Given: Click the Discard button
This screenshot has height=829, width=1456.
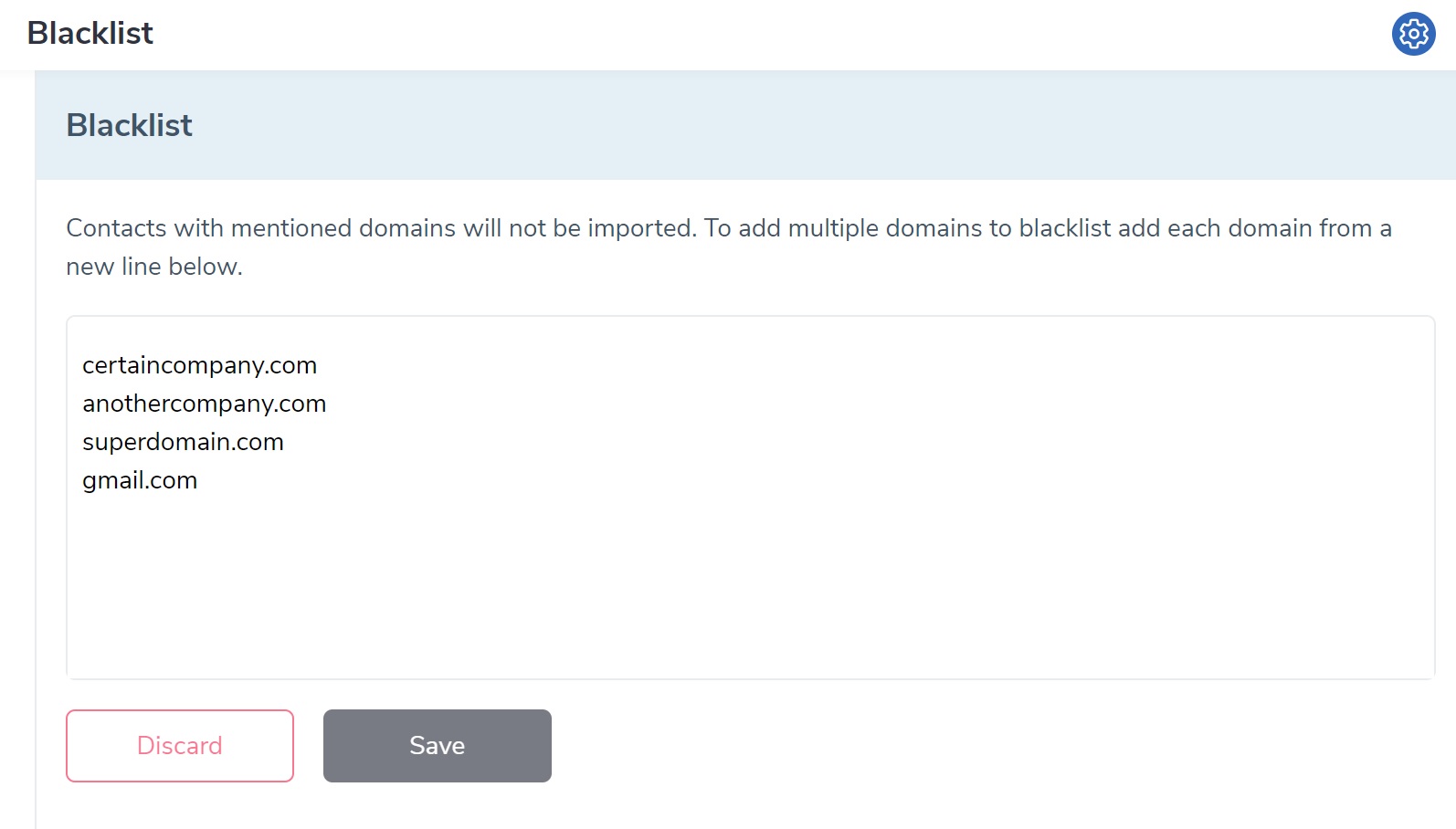Looking at the screenshot, I should (x=180, y=746).
